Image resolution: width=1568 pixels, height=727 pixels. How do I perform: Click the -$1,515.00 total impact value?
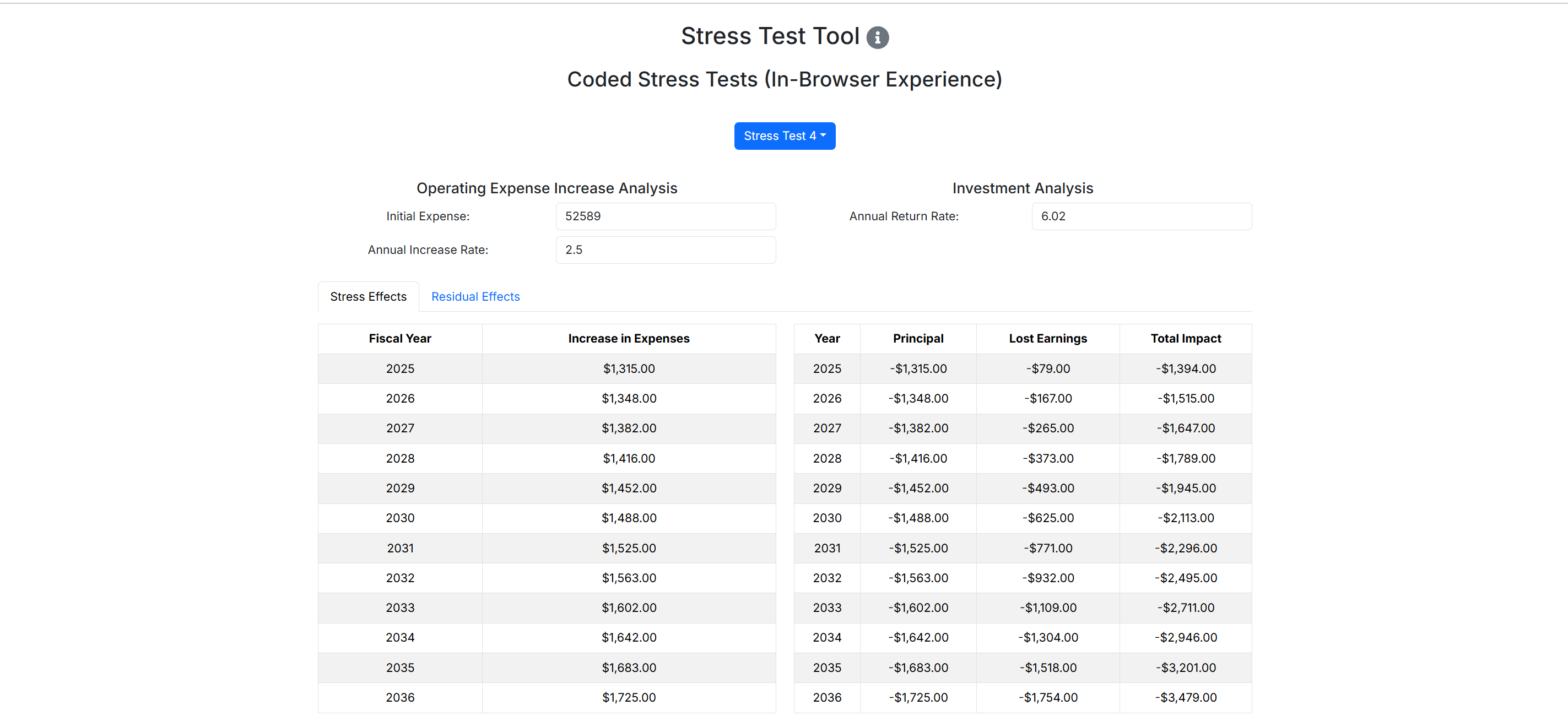(x=1186, y=399)
